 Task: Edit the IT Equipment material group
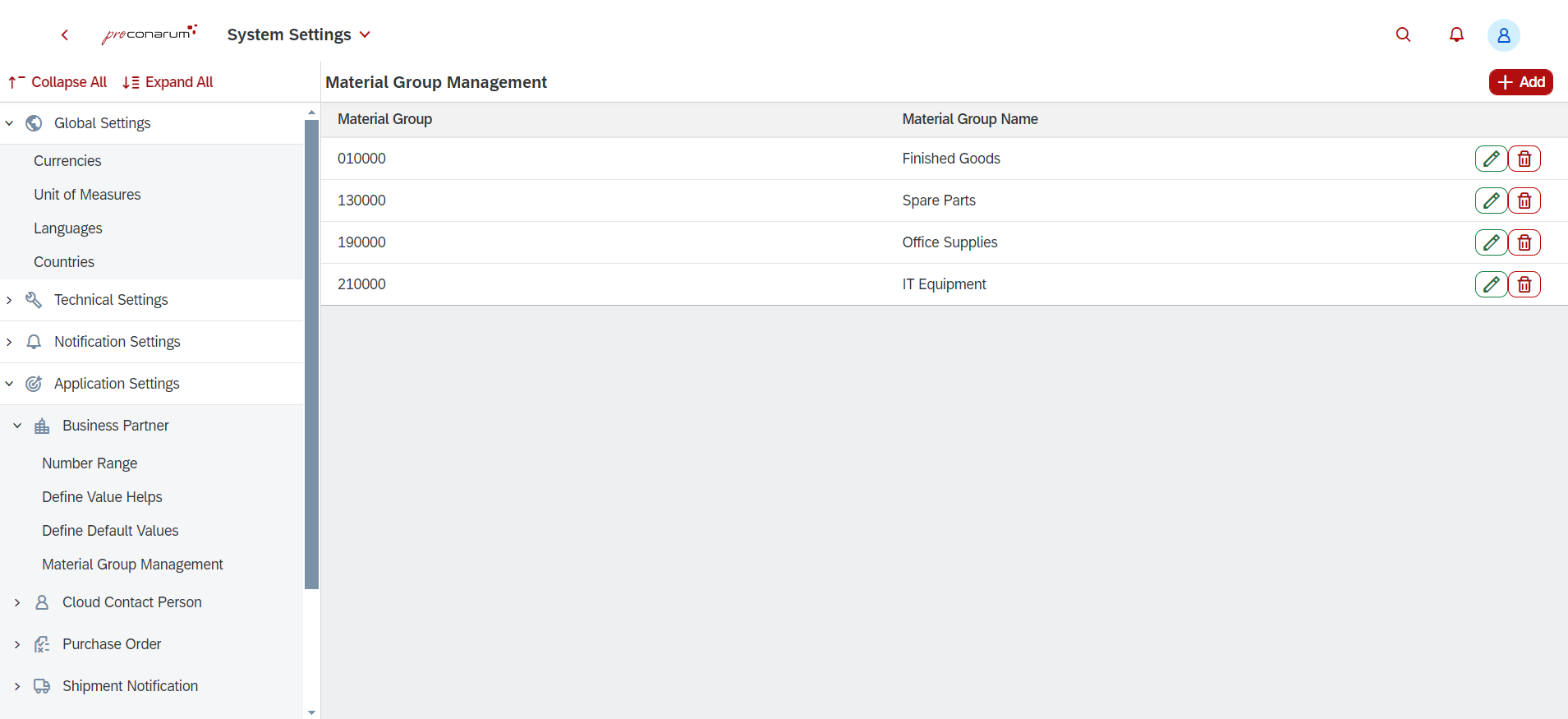pyautogui.click(x=1491, y=284)
